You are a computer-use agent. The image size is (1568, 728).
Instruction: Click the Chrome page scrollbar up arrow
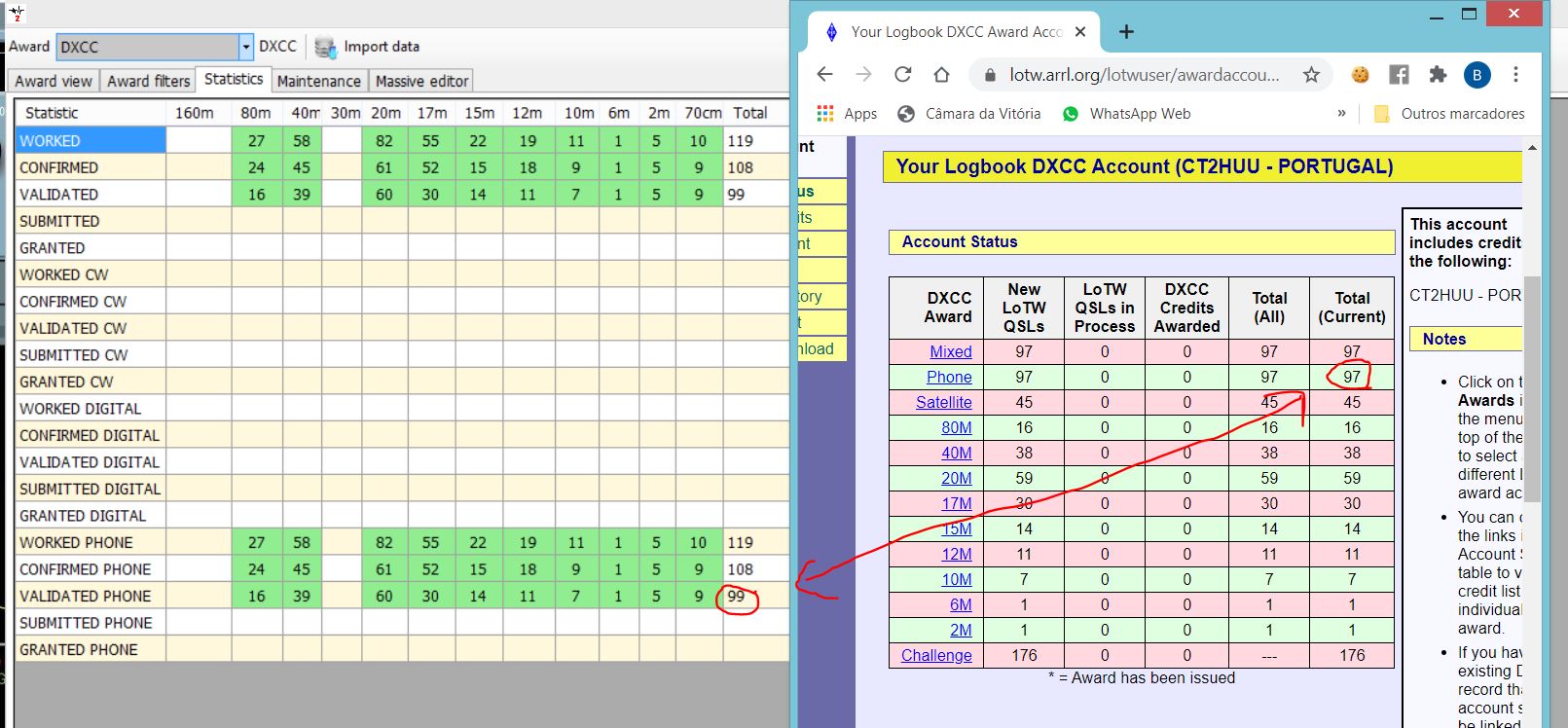click(1532, 147)
